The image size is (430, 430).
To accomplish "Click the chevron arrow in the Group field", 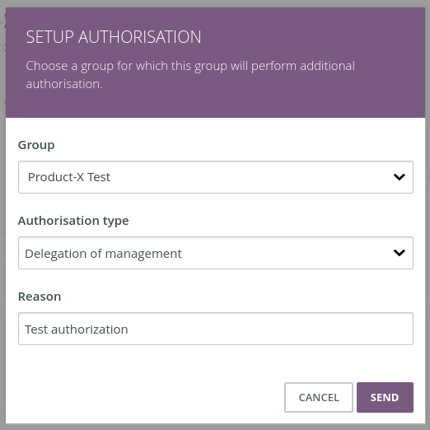I will 399,177.
